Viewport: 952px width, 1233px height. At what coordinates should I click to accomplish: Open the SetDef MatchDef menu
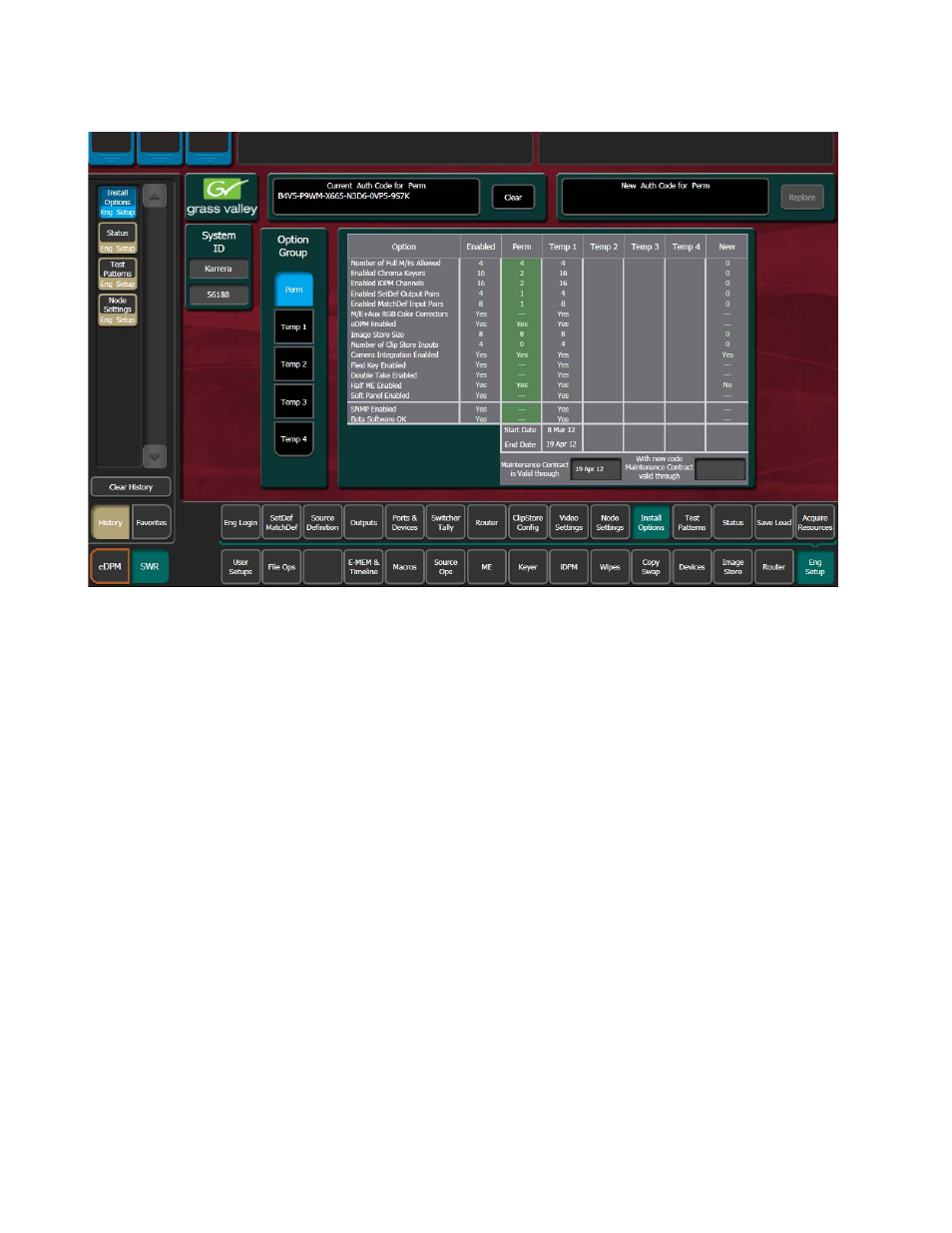click(x=281, y=522)
